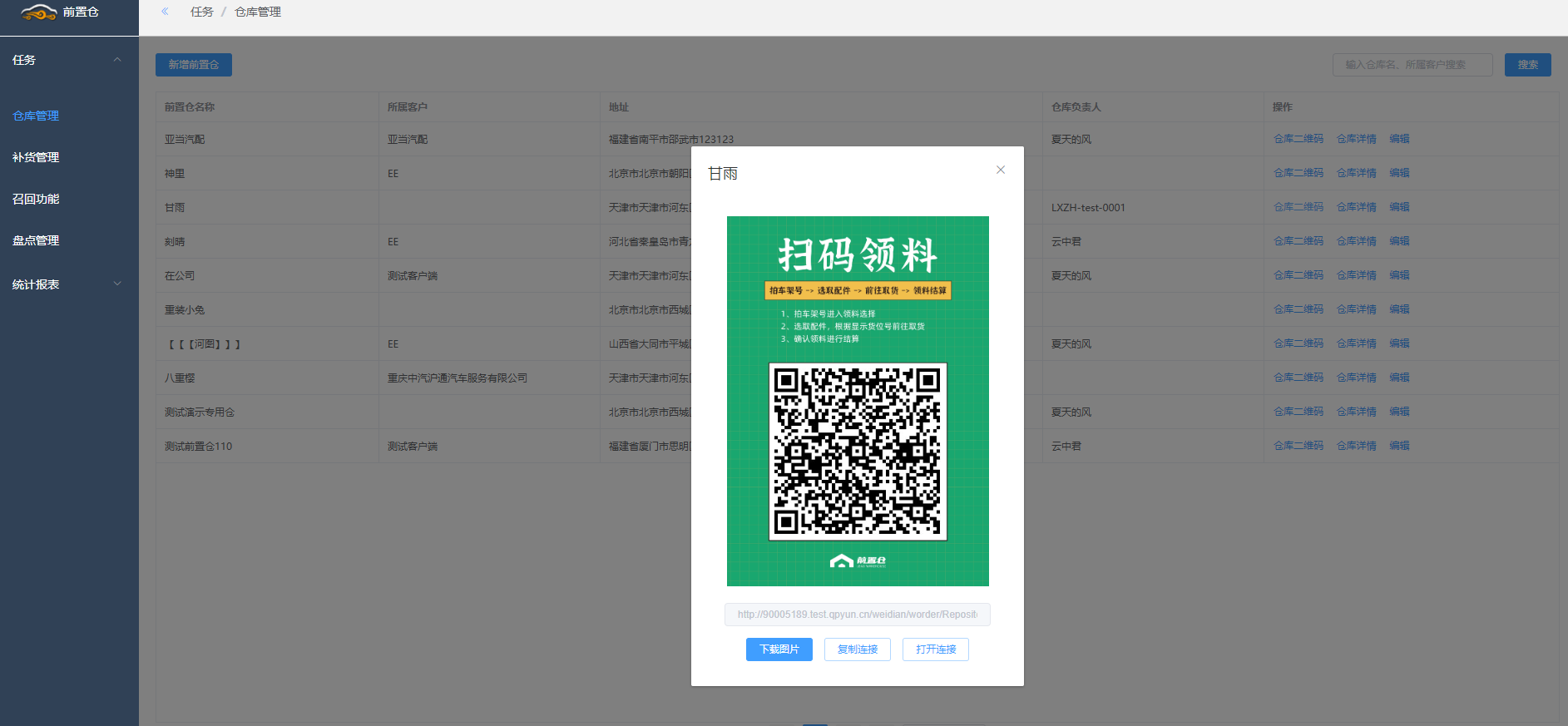
Task: Open 仓库详情 for 亚当汽配 row
Action: (1357, 139)
